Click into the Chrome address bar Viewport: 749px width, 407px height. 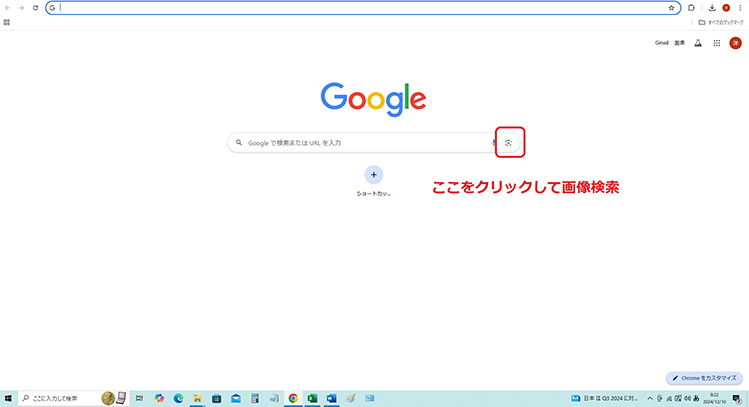point(363,8)
